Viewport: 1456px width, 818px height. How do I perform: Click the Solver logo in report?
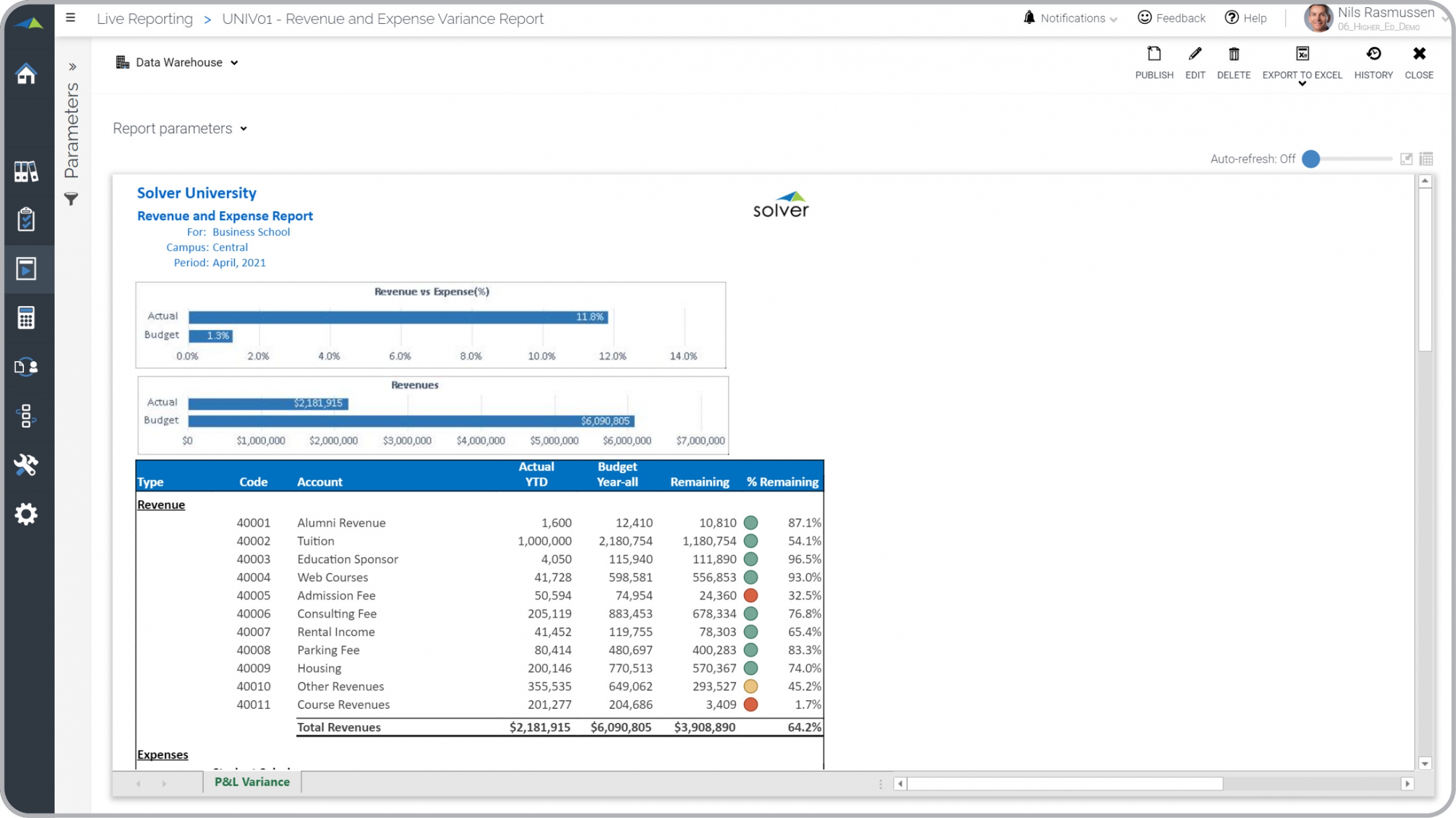pos(781,205)
